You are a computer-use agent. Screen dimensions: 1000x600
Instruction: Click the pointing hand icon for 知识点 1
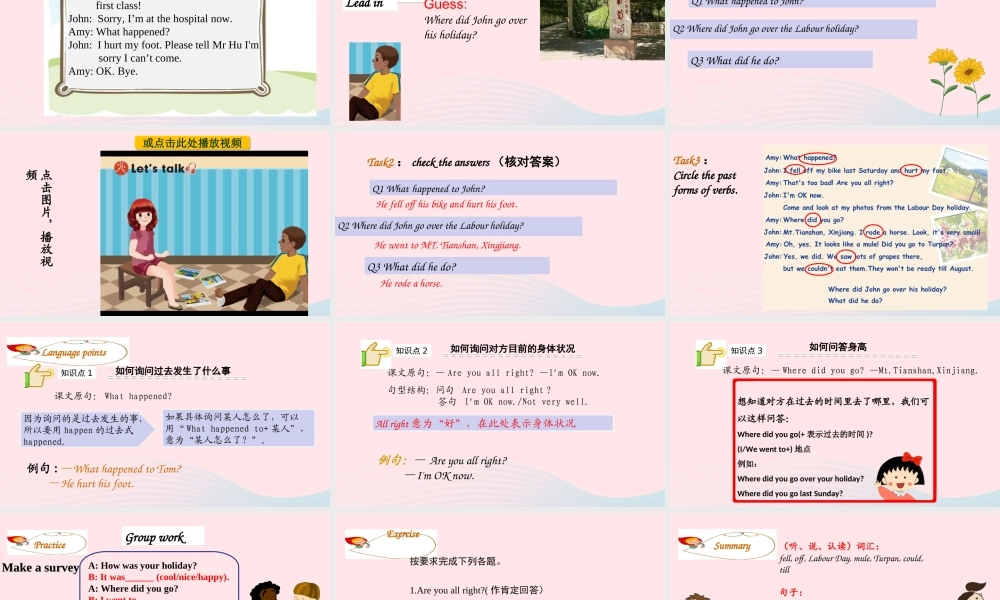click(x=39, y=375)
